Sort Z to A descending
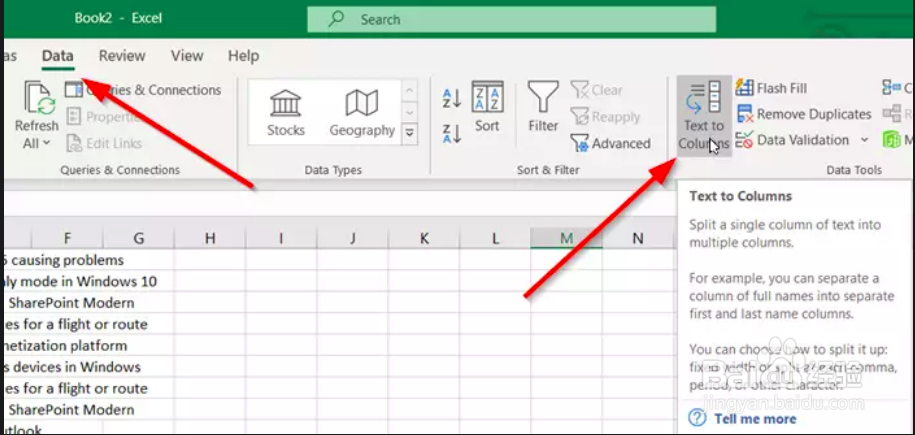The height and width of the screenshot is (435, 915). [x=452, y=133]
